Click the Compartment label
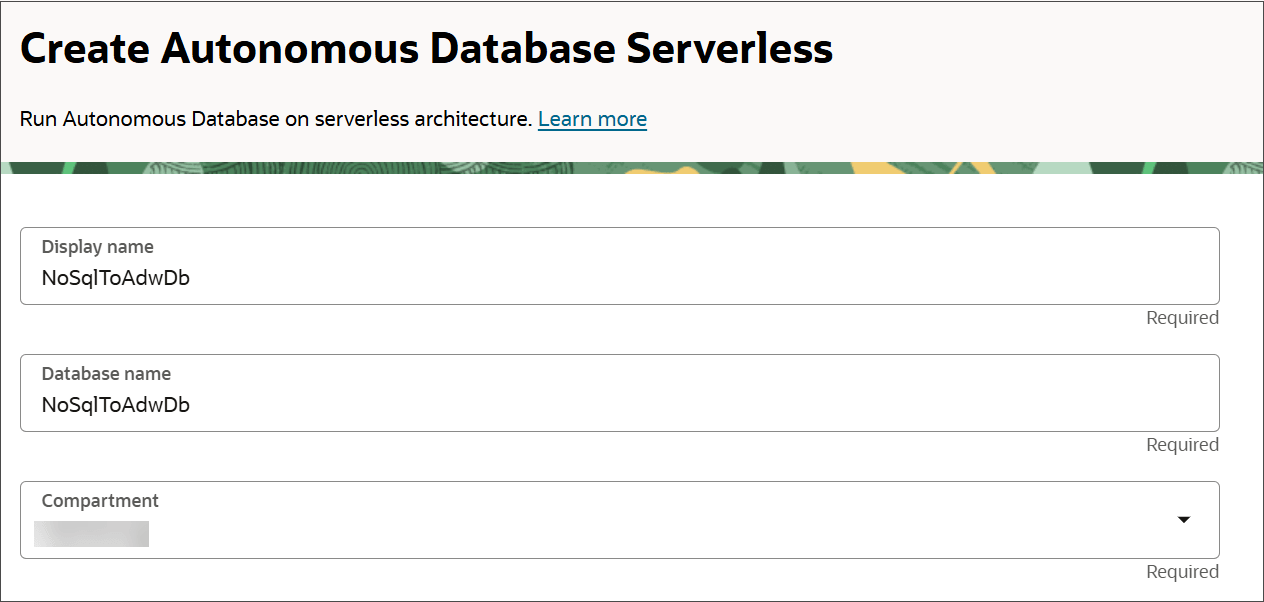 (100, 501)
